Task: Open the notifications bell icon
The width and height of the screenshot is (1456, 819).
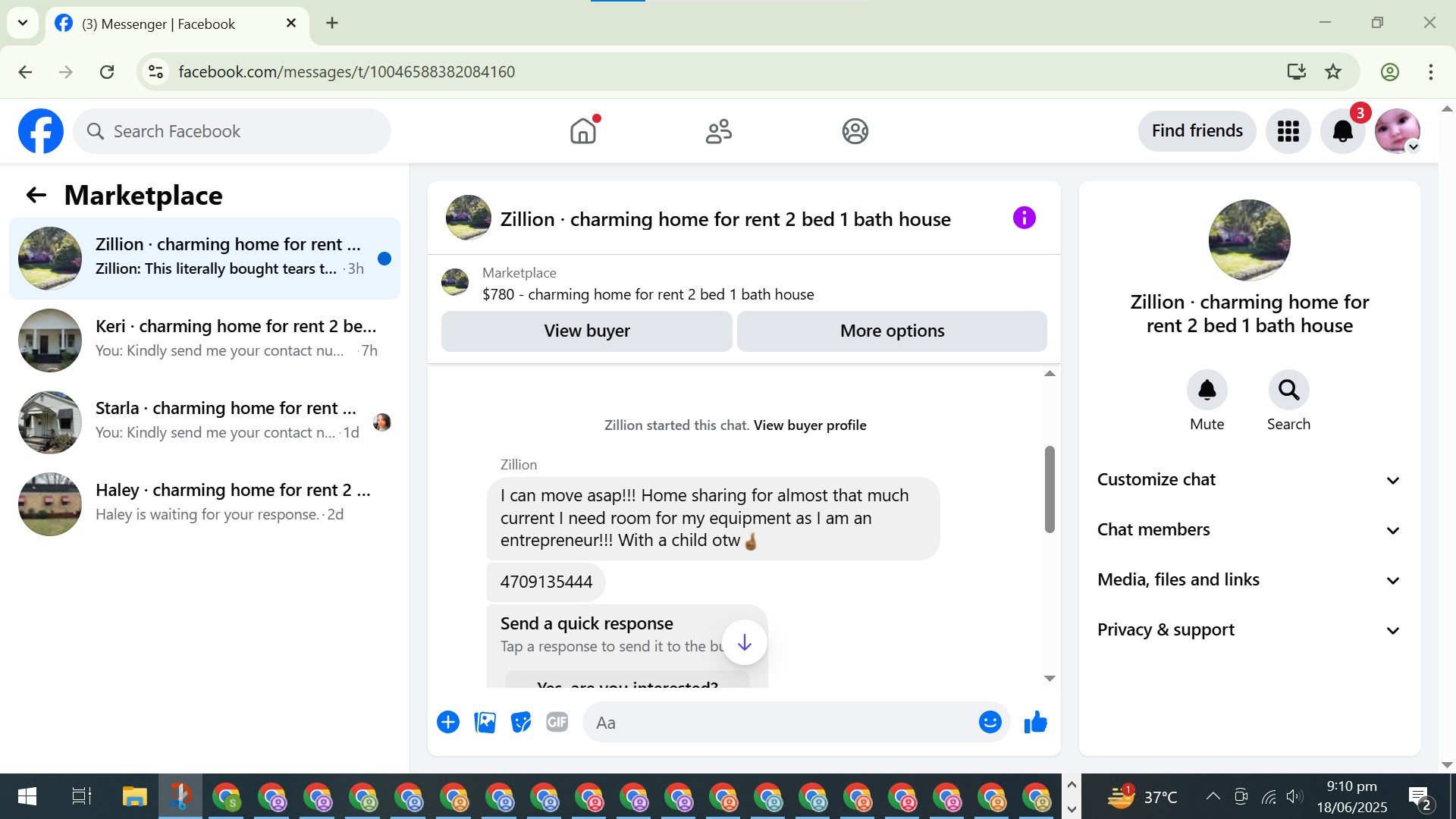Action: point(1343,131)
